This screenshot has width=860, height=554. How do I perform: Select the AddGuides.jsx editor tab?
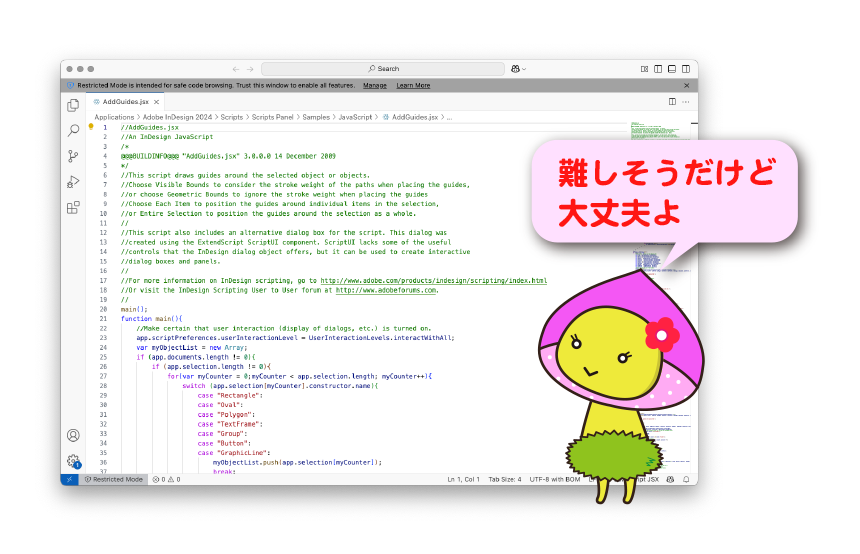[126, 102]
